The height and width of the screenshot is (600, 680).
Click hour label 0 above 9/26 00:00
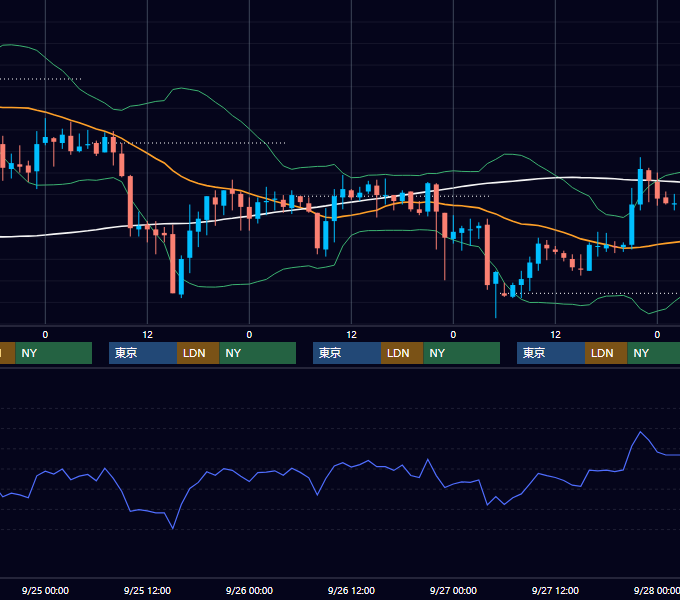point(249,335)
